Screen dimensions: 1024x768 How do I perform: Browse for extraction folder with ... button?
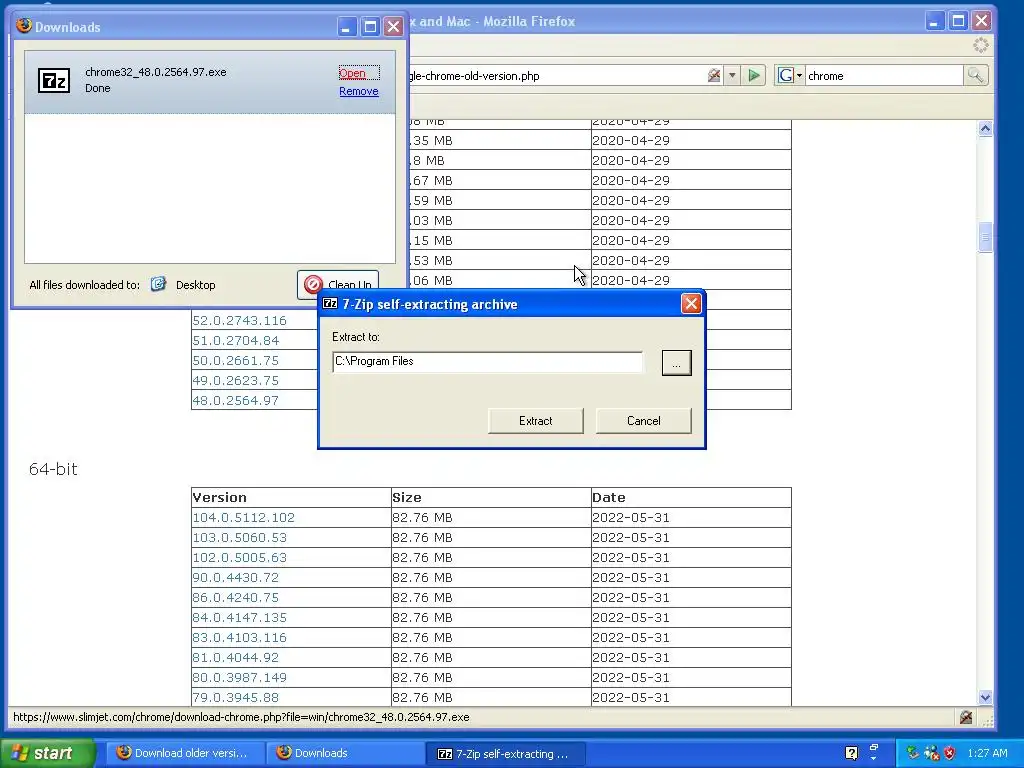[676, 363]
